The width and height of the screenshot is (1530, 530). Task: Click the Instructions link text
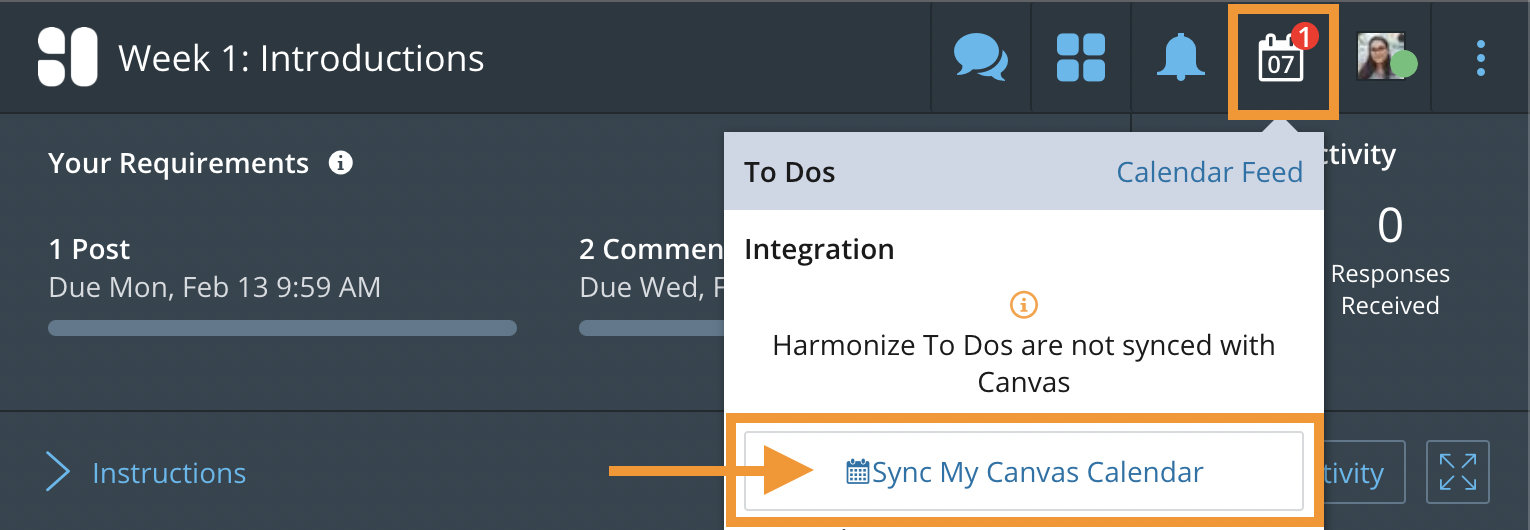click(x=169, y=473)
